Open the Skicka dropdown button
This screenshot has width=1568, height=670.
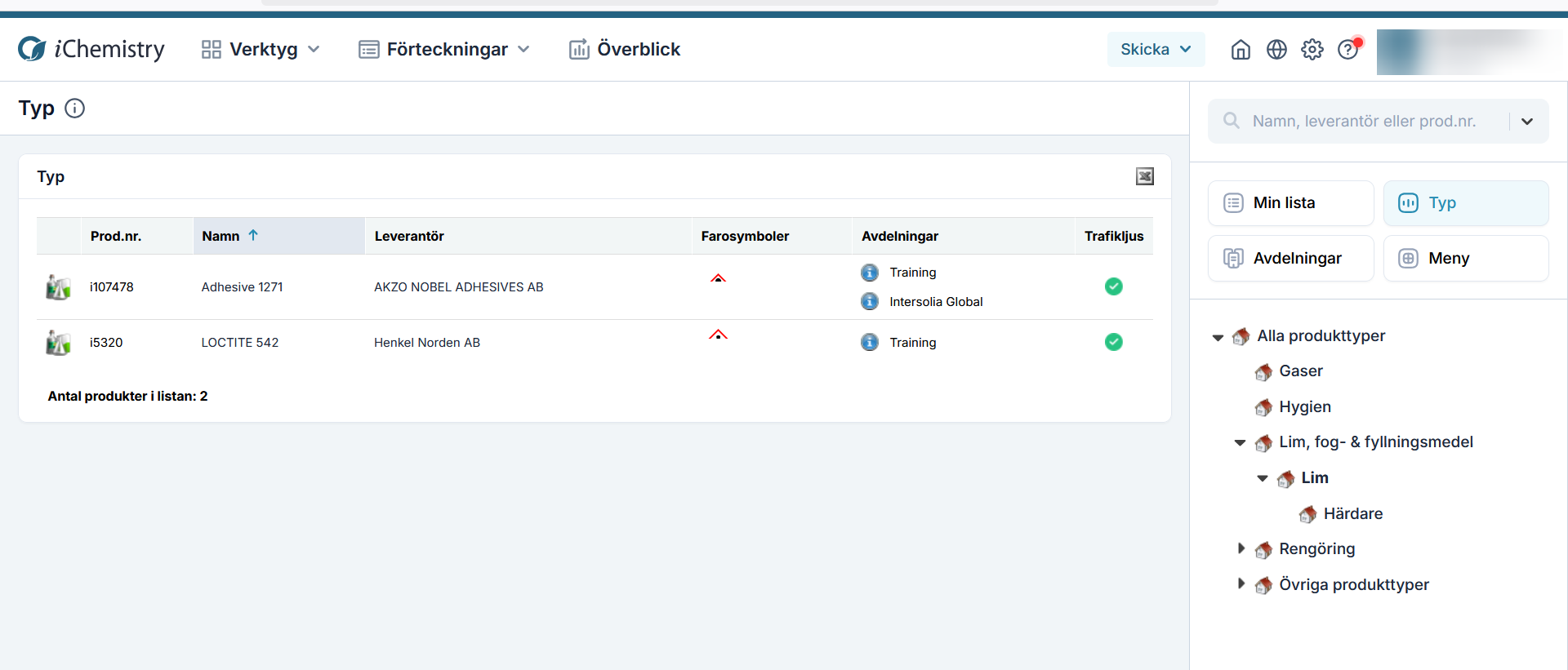pyautogui.click(x=1156, y=49)
